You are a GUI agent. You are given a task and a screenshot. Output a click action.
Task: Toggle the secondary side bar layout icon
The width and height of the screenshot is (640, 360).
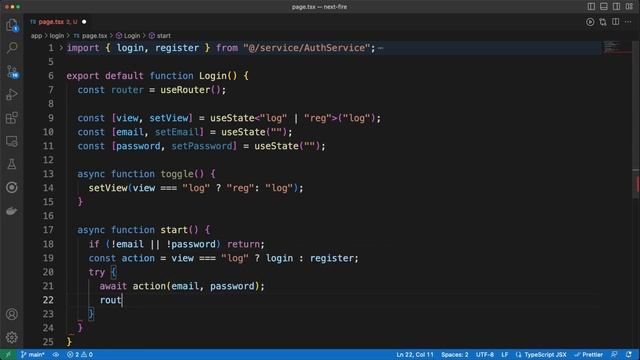click(616, 7)
